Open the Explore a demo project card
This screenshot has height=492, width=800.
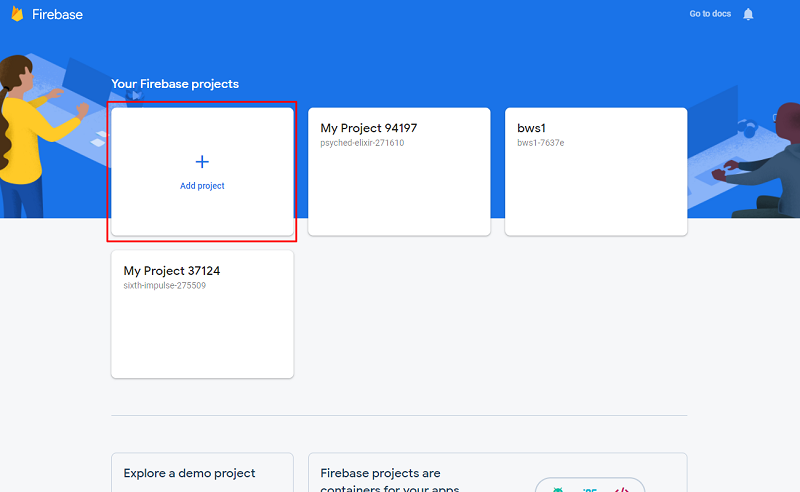pos(202,473)
